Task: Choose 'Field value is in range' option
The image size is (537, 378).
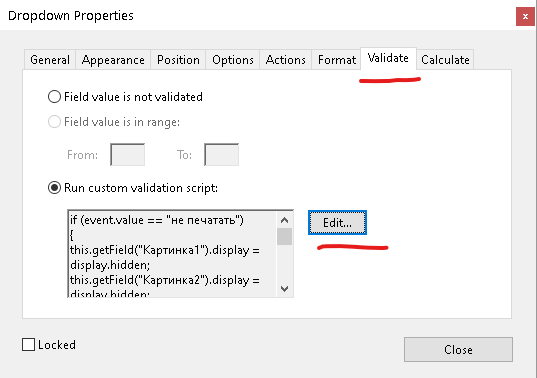Action: (x=54, y=122)
